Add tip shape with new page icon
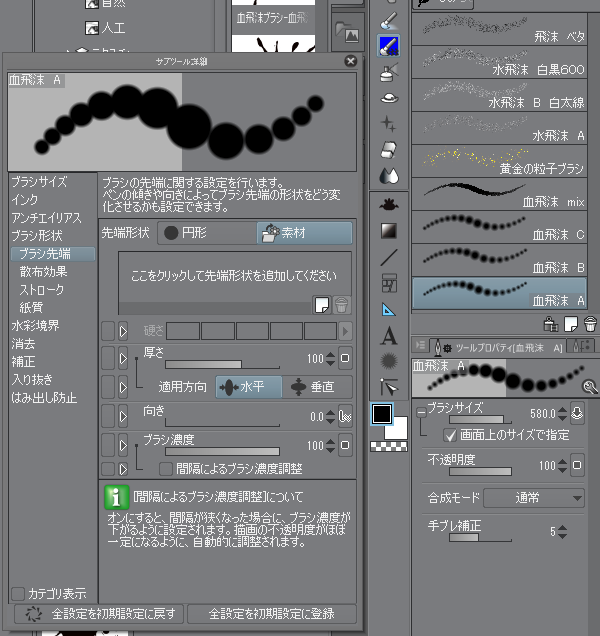The image size is (600, 636). tap(321, 305)
